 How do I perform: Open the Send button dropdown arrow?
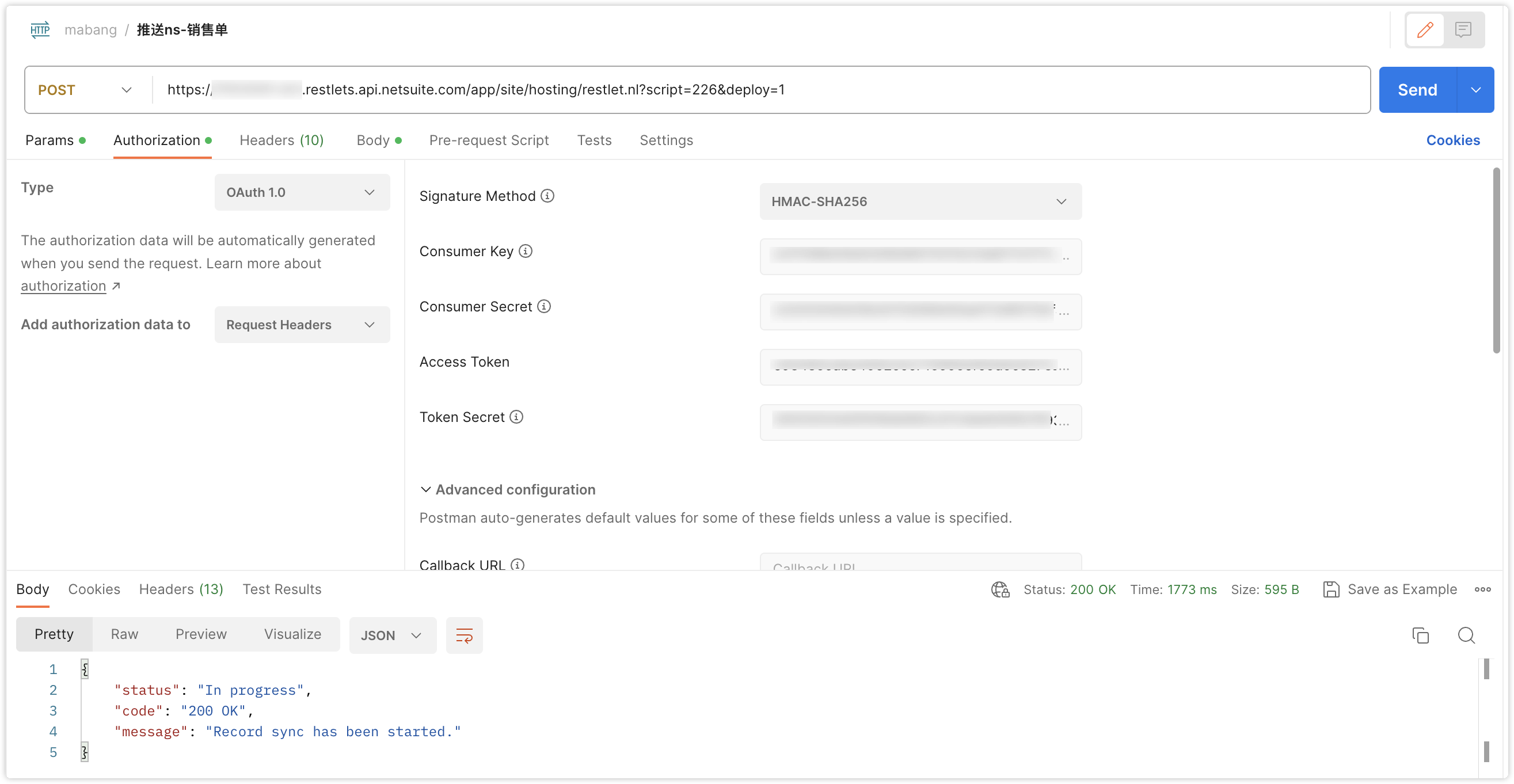click(x=1475, y=90)
